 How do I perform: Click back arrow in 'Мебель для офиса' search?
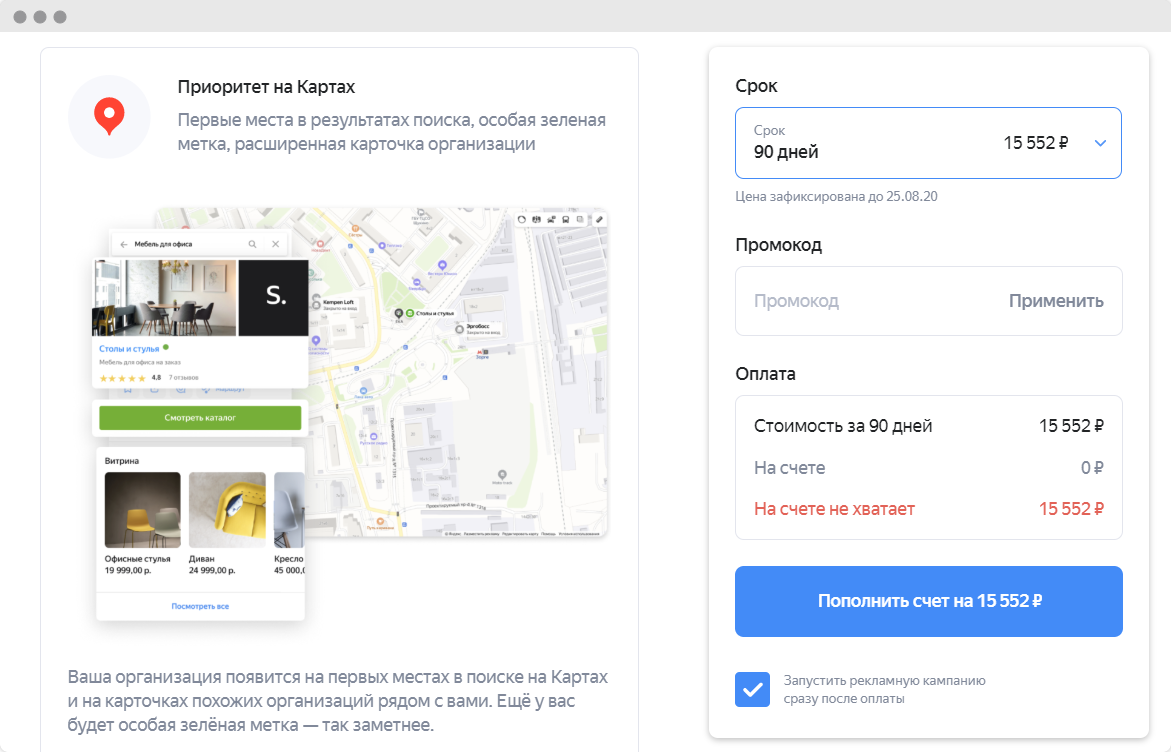point(124,244)
